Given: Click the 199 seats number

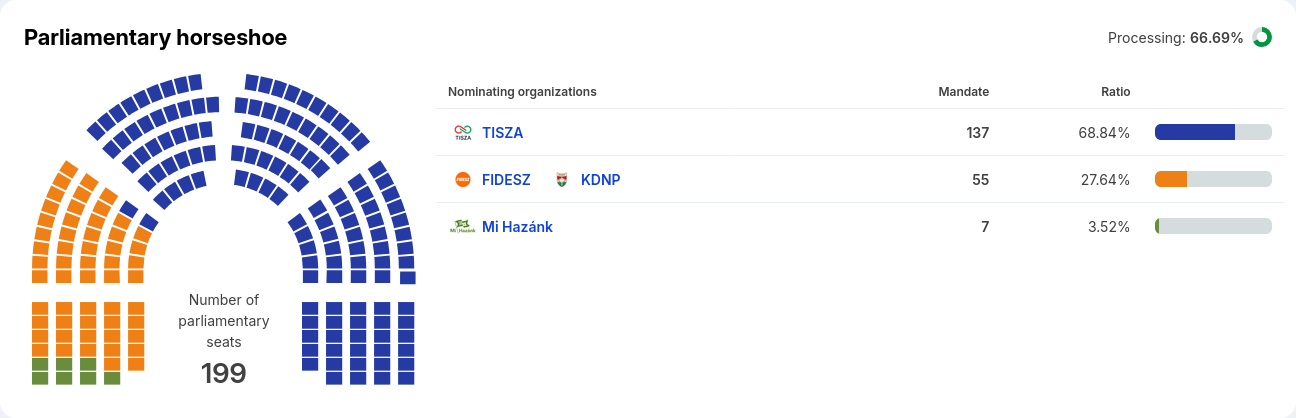Looking at the screenshot, I should coord(223,373).
